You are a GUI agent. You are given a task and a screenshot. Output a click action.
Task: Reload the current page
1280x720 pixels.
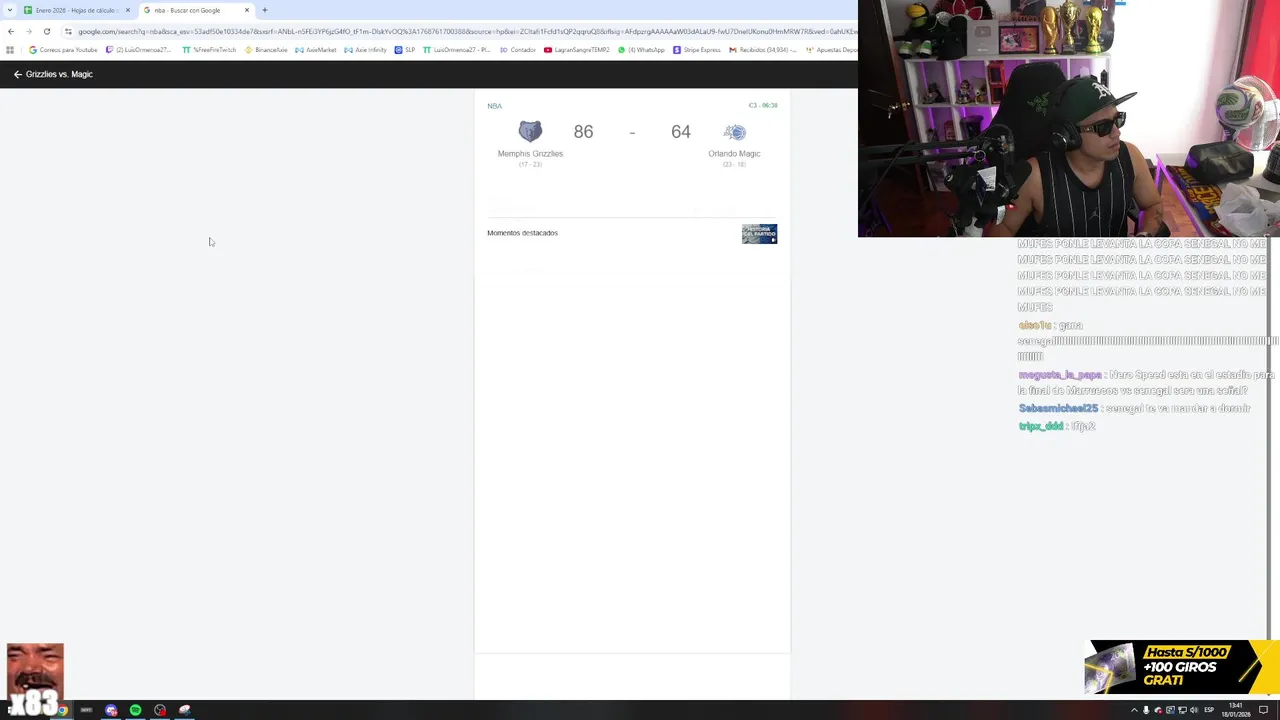47,31
